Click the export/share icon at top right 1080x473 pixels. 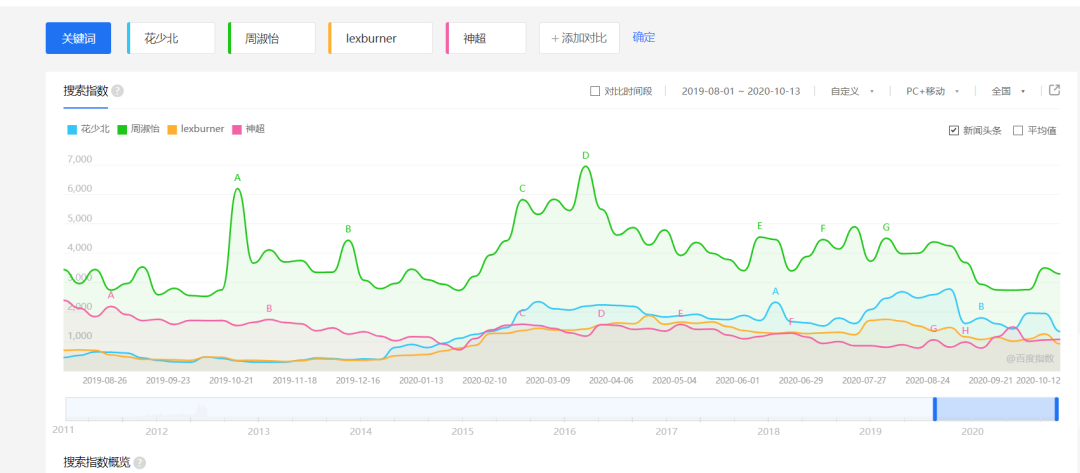[x=1054, y=90]
